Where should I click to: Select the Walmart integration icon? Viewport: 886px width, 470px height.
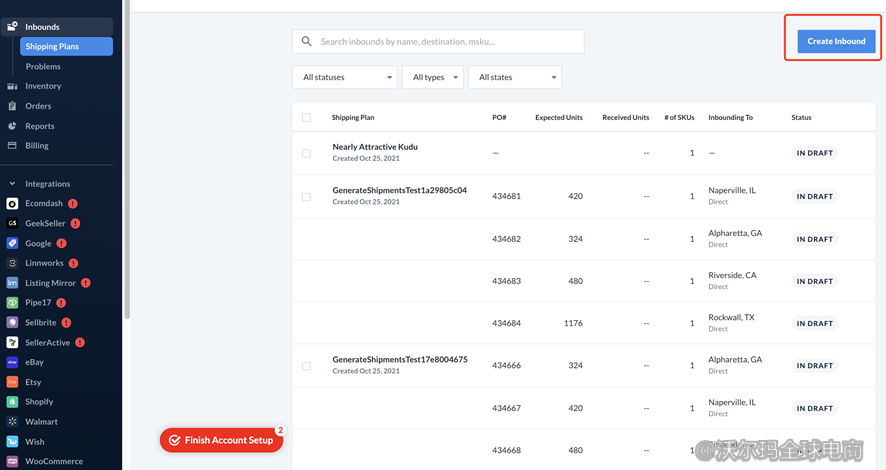pyautogui.click(x=13, y=422)
